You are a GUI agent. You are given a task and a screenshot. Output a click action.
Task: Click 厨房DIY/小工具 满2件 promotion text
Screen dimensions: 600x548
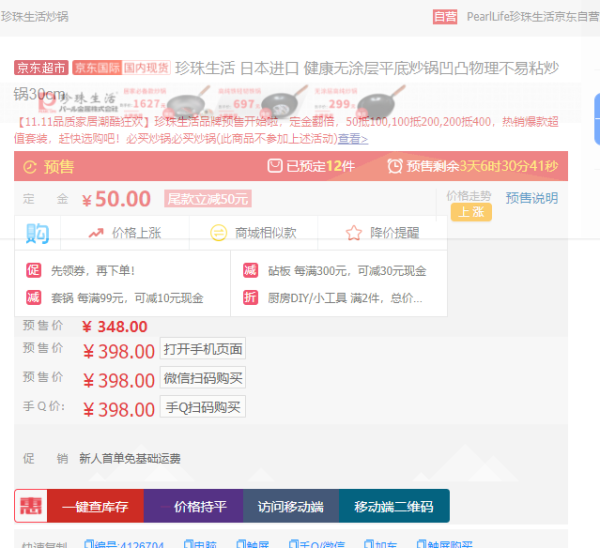[345, 298]
